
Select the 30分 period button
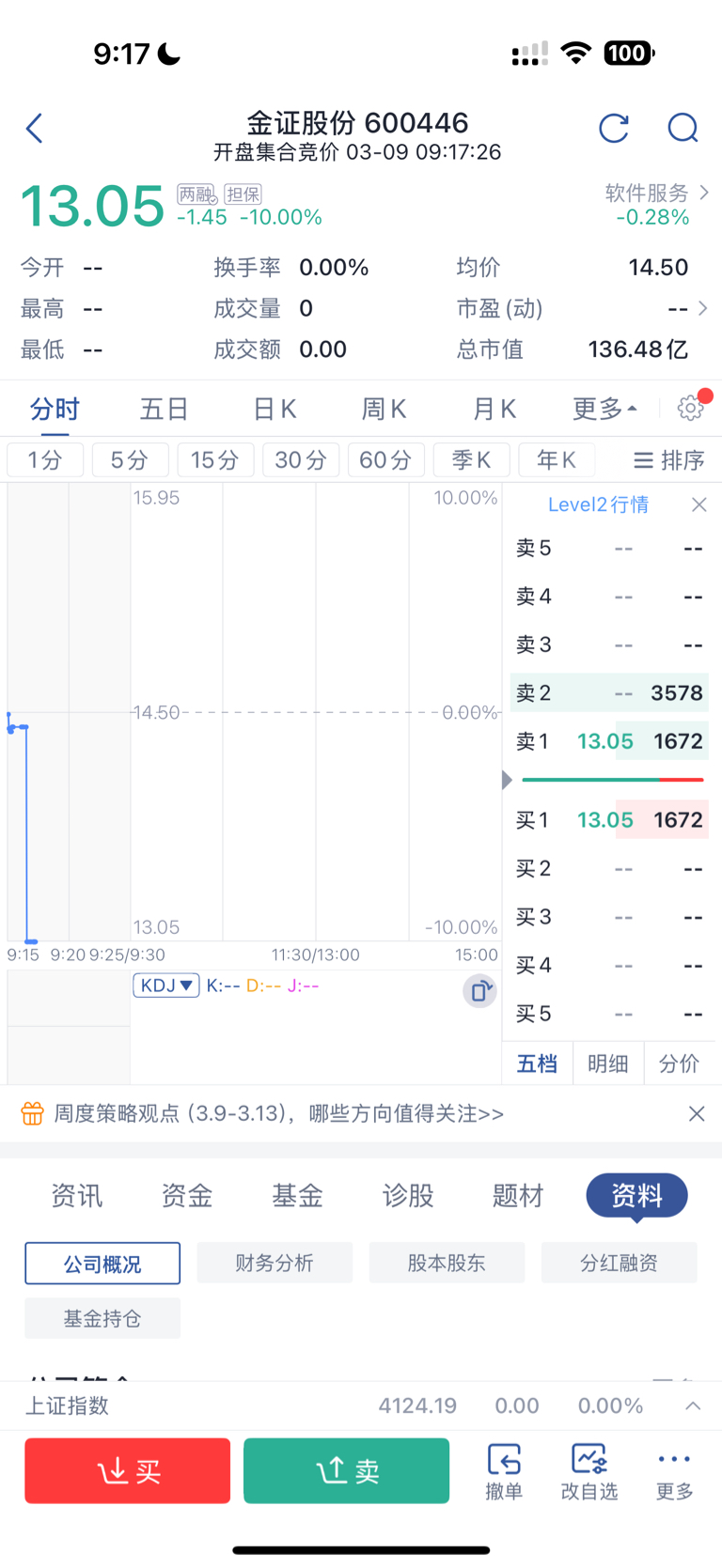click(301, 459)
